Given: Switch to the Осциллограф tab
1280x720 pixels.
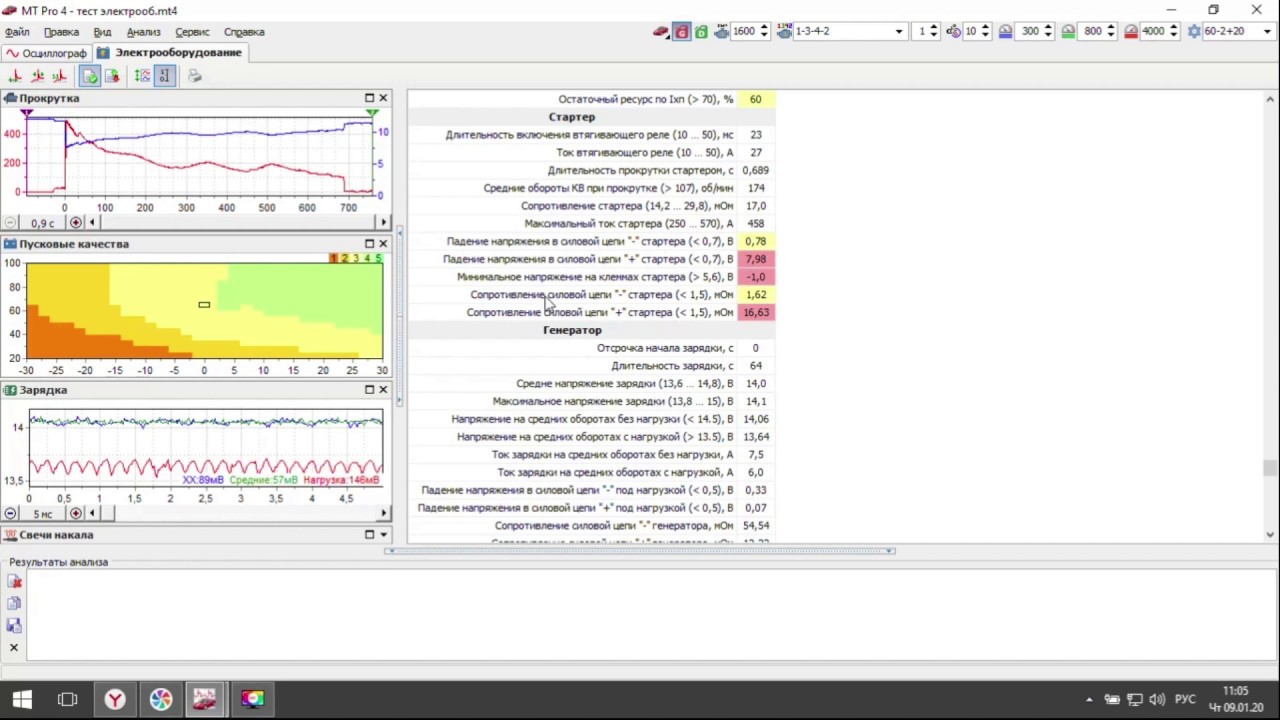Looking at the screenshot, I should click(x=47, y=52).
